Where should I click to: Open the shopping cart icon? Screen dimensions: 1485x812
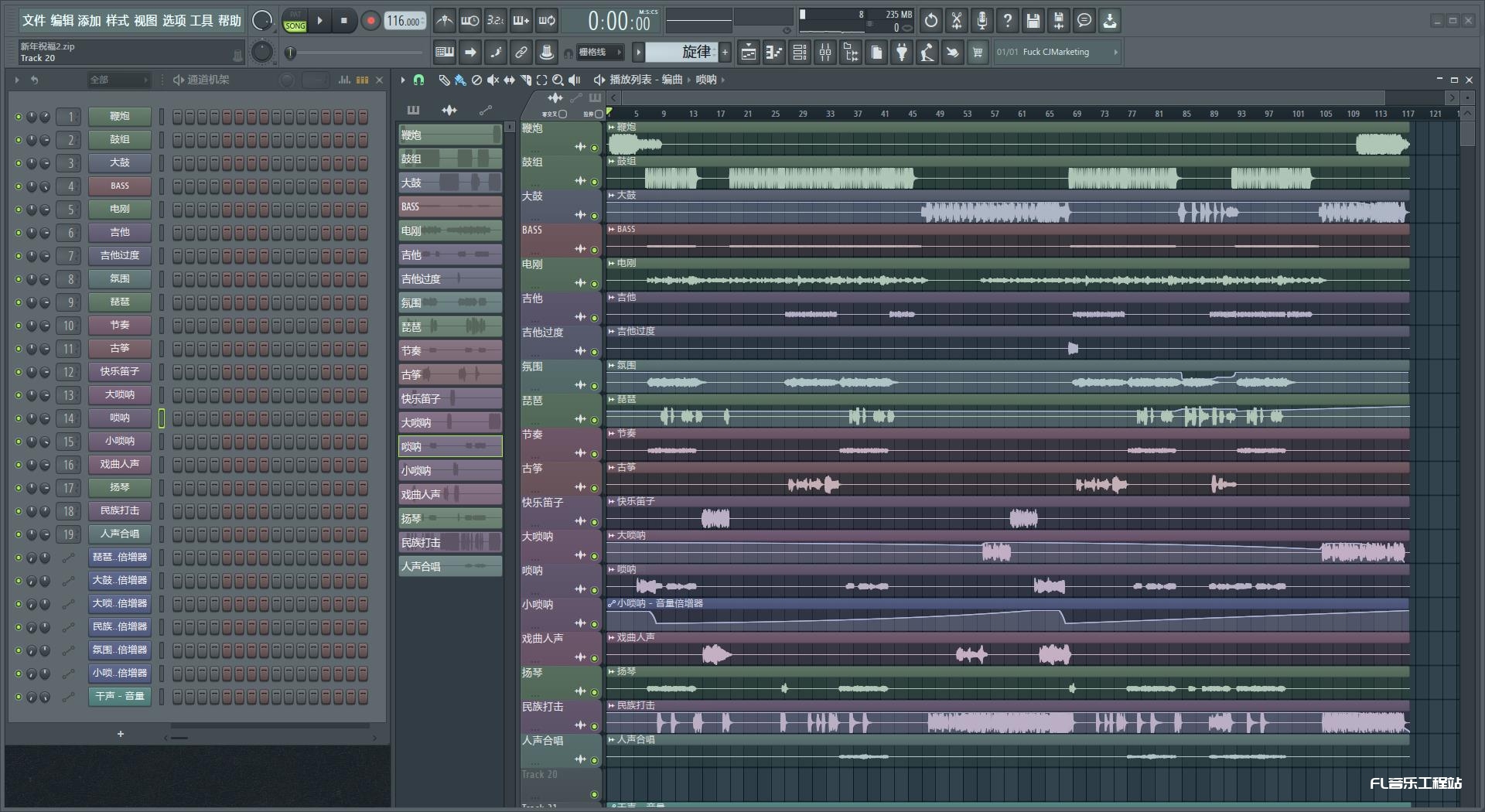click(978, 53)
